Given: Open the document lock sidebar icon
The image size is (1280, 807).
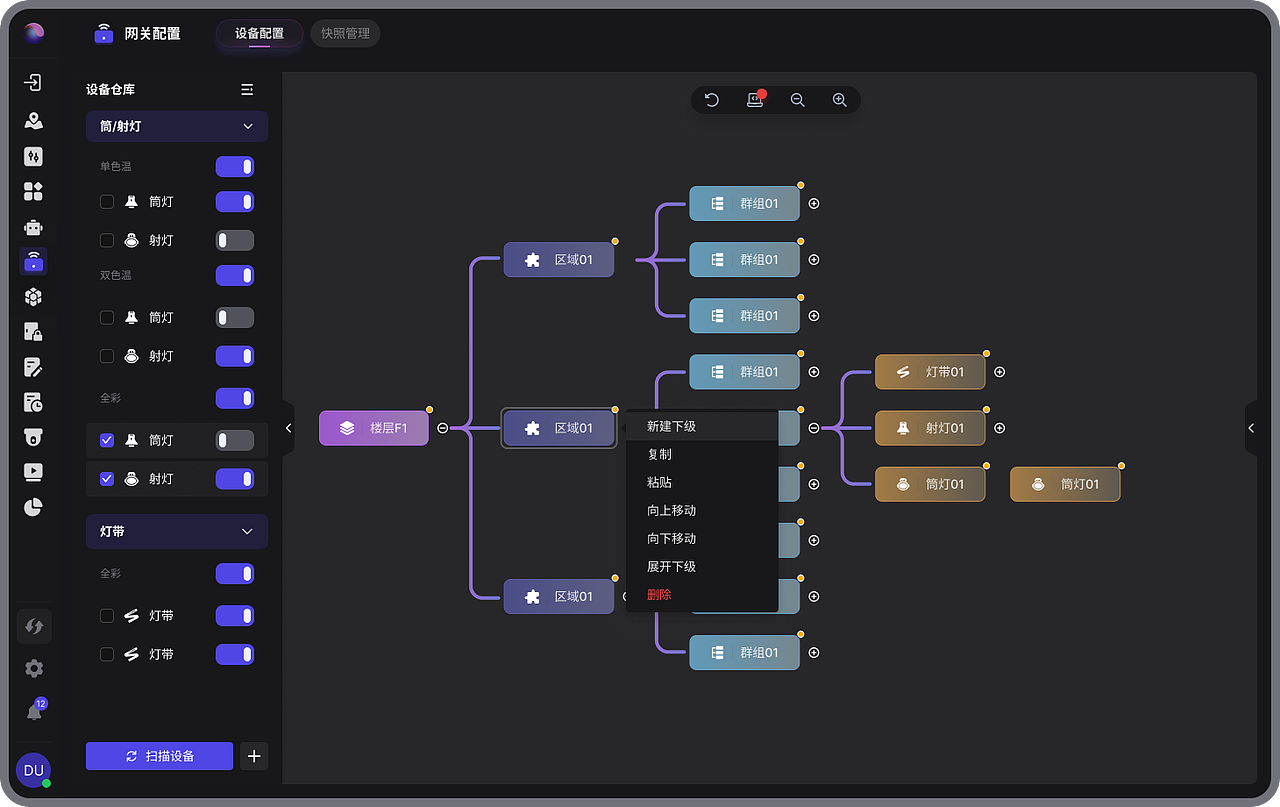Looking at the screenshot, I should point(34,332).
